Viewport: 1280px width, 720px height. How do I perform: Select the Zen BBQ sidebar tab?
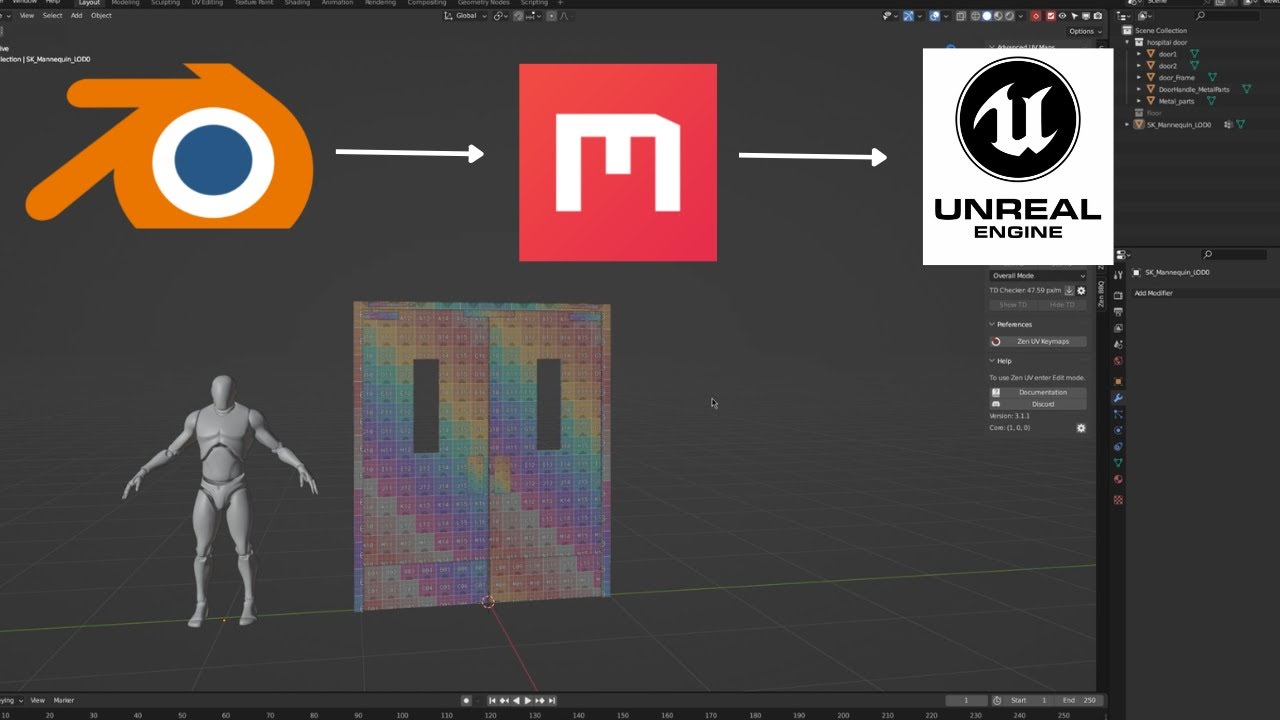coord(1101,295)
